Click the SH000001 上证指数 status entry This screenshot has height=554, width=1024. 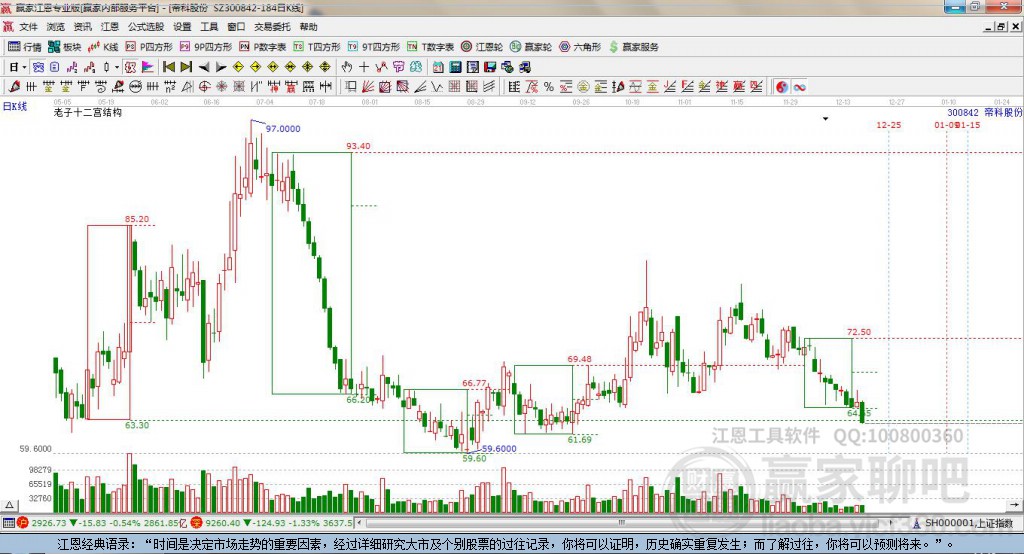point(968,523)
